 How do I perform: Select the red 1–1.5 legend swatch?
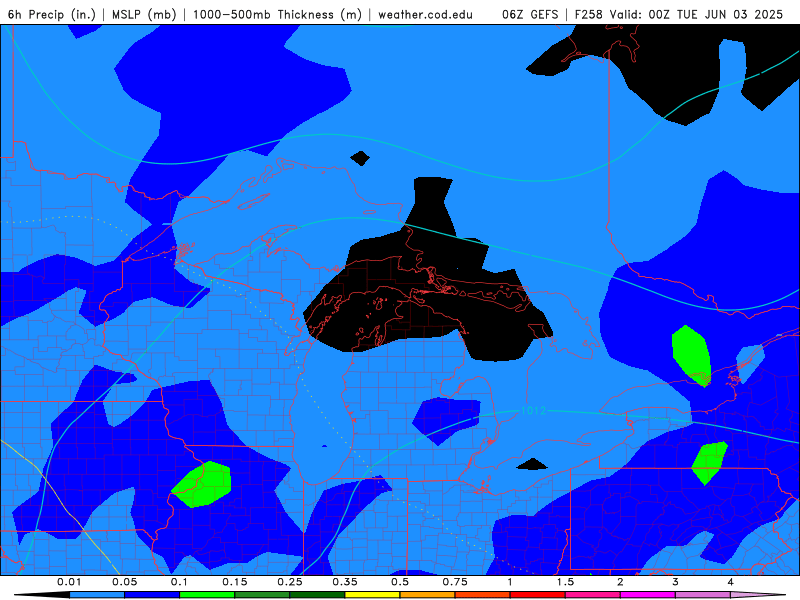coord(538,595)
